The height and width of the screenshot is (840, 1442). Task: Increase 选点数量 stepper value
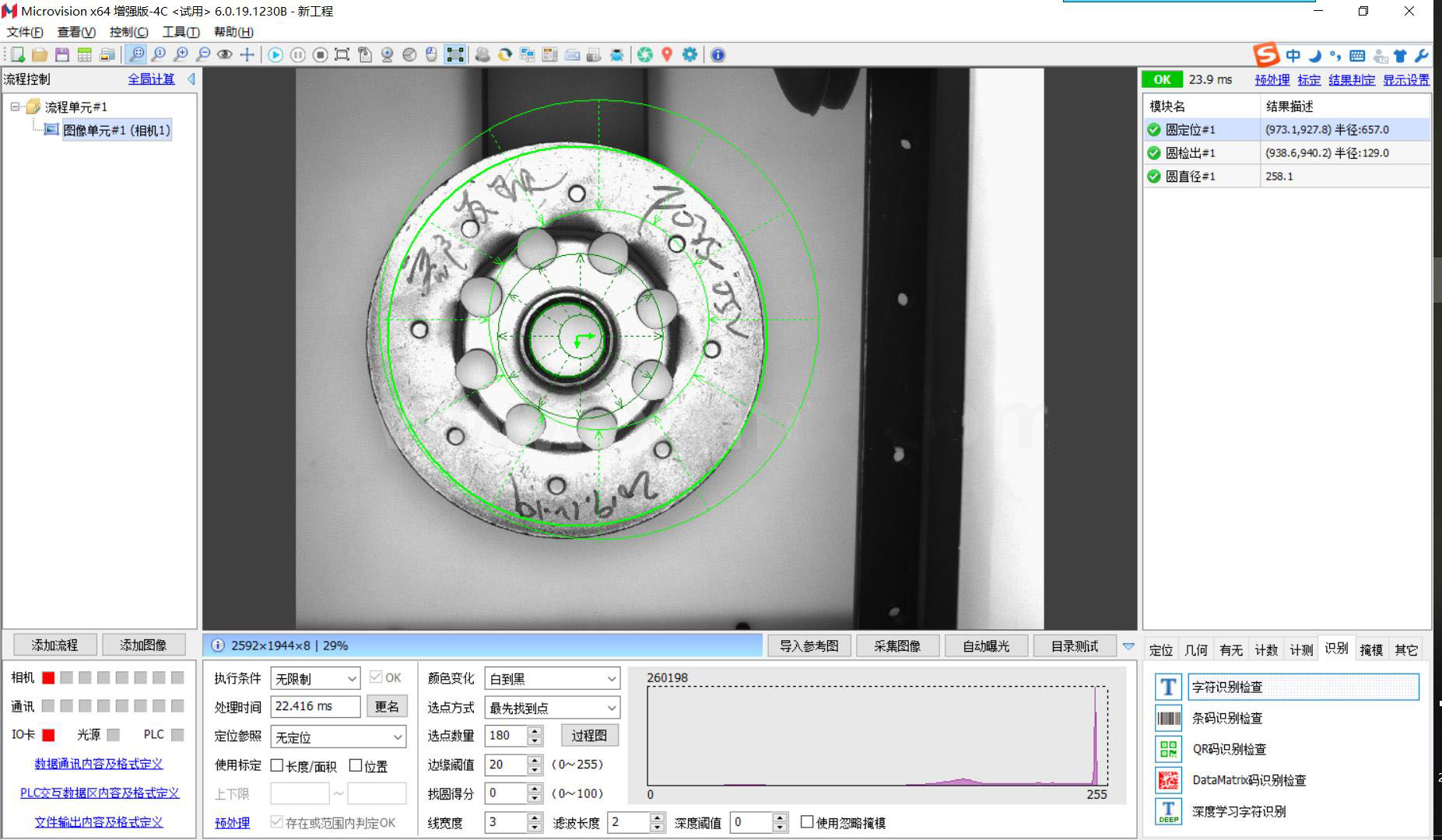click(x=535, y=730)
